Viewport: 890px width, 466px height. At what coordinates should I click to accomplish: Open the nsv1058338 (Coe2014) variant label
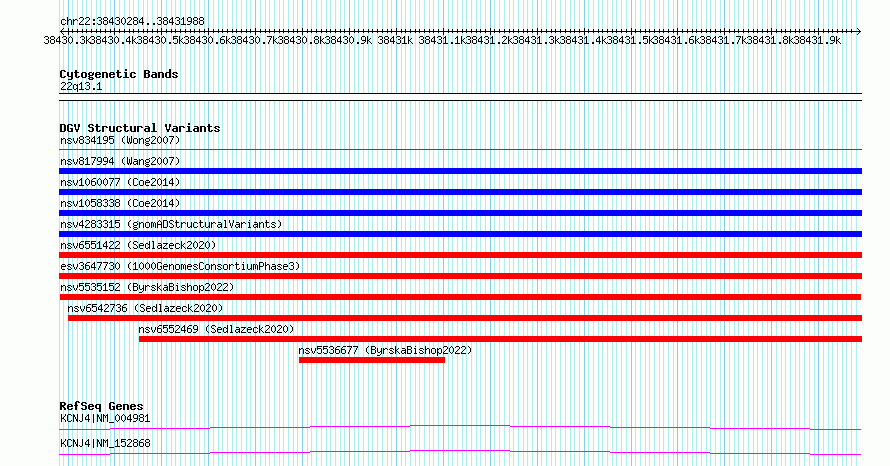pos(120,203)
